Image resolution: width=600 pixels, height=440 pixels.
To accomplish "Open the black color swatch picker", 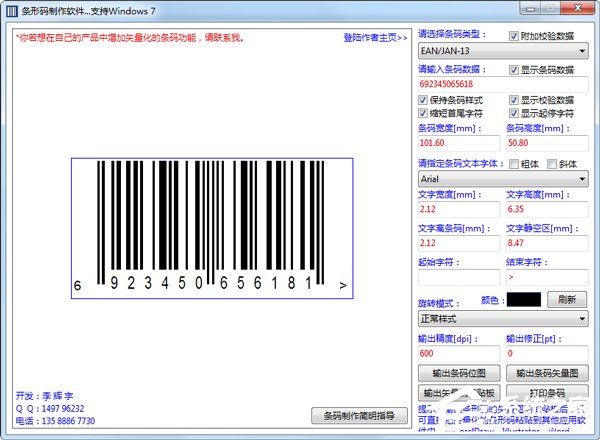I will (524, 300).
